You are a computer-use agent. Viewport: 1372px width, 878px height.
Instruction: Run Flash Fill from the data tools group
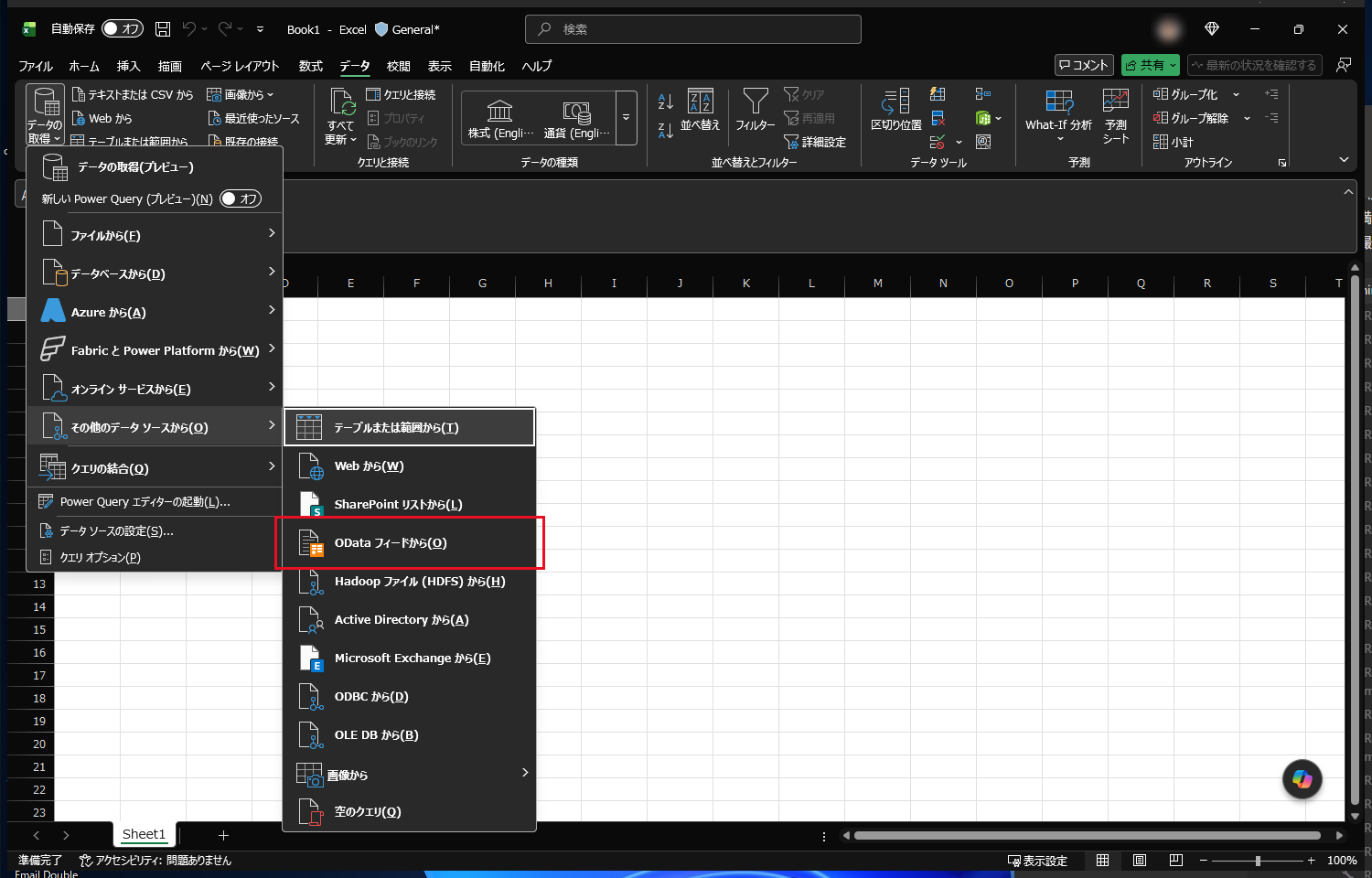point(938,94)
